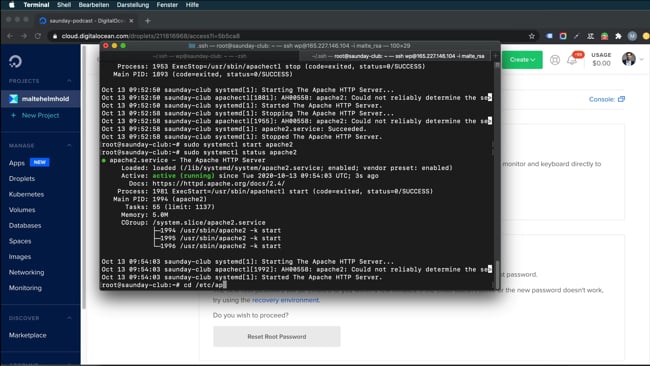Click the red-green extension icon
This screenshot has width=650, height=366.
604,36
